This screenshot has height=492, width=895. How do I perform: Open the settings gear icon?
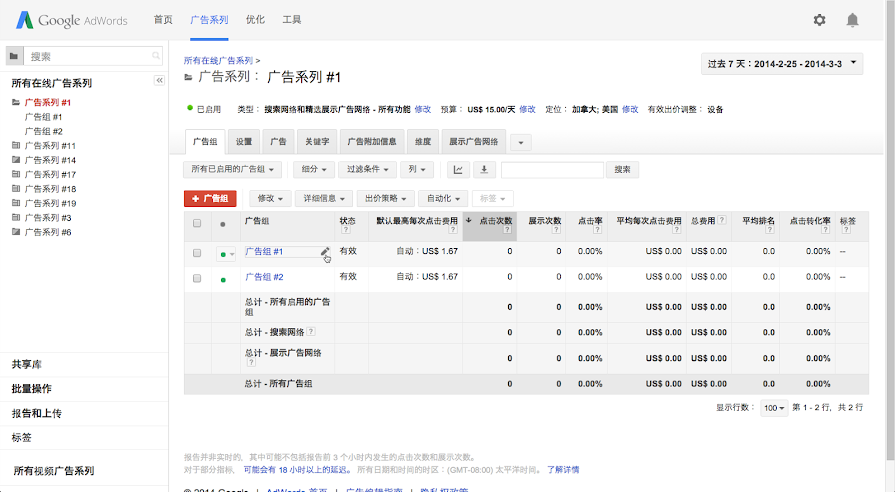pyautogui.click(x=819, y=20)
